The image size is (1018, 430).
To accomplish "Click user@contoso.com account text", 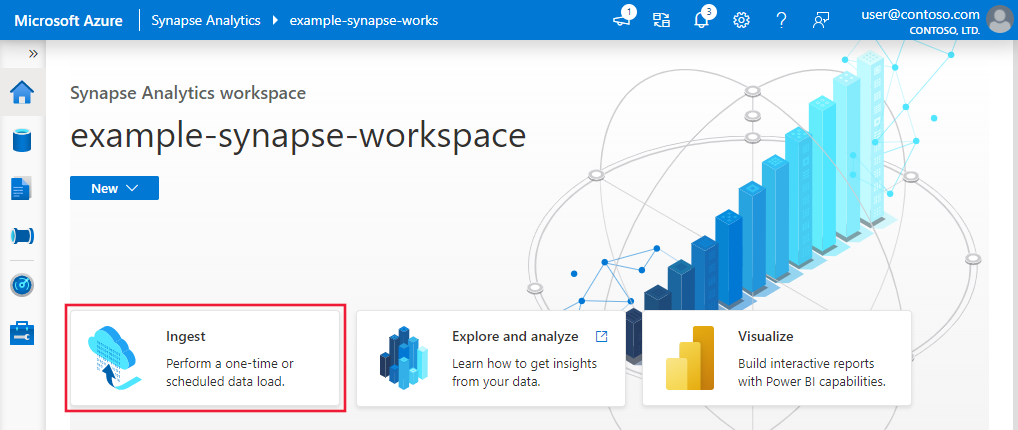I will [920, 14].
